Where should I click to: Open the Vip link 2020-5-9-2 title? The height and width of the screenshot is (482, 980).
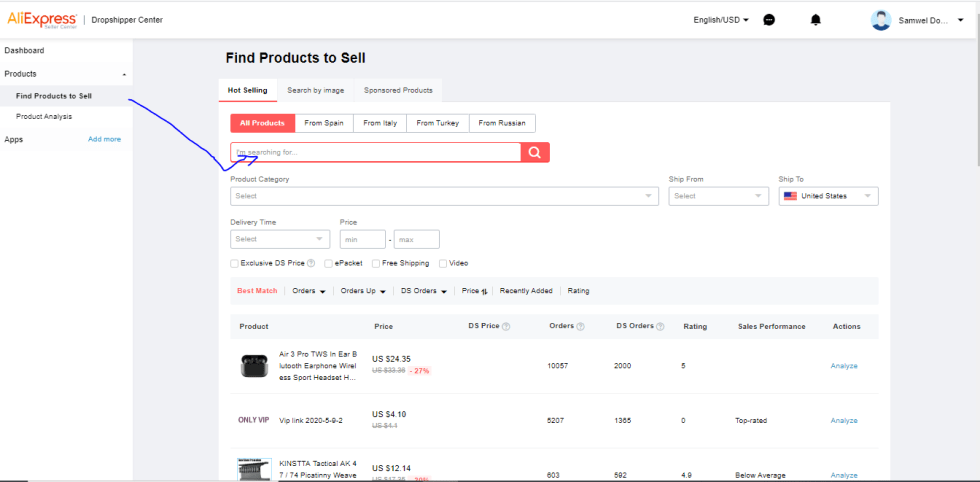pos(311,421)
